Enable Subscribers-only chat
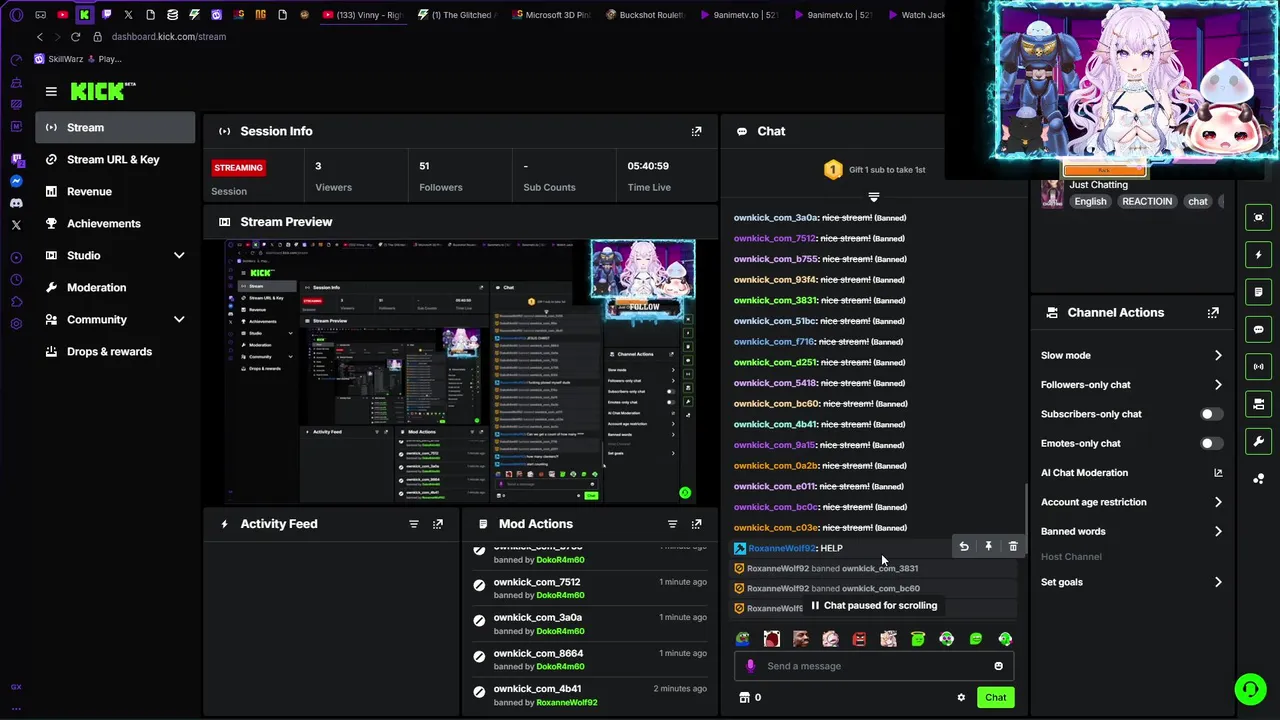Screen dimensions: 1280x720 (x=1210, y=414)
